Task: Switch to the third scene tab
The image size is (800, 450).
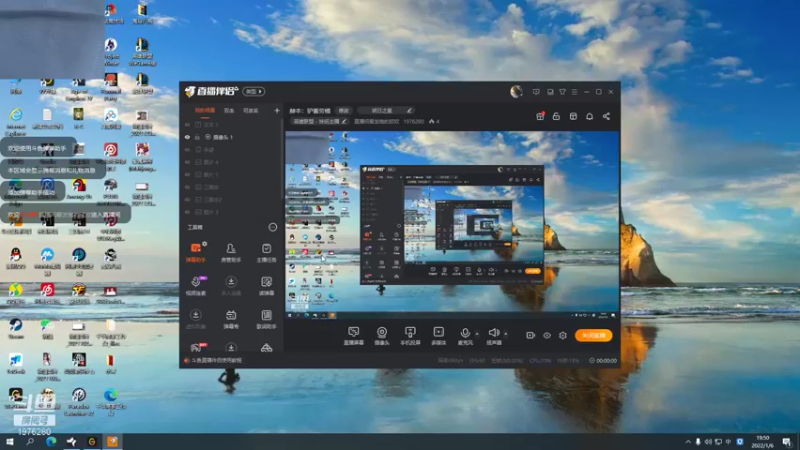Action: coord(251,110)
